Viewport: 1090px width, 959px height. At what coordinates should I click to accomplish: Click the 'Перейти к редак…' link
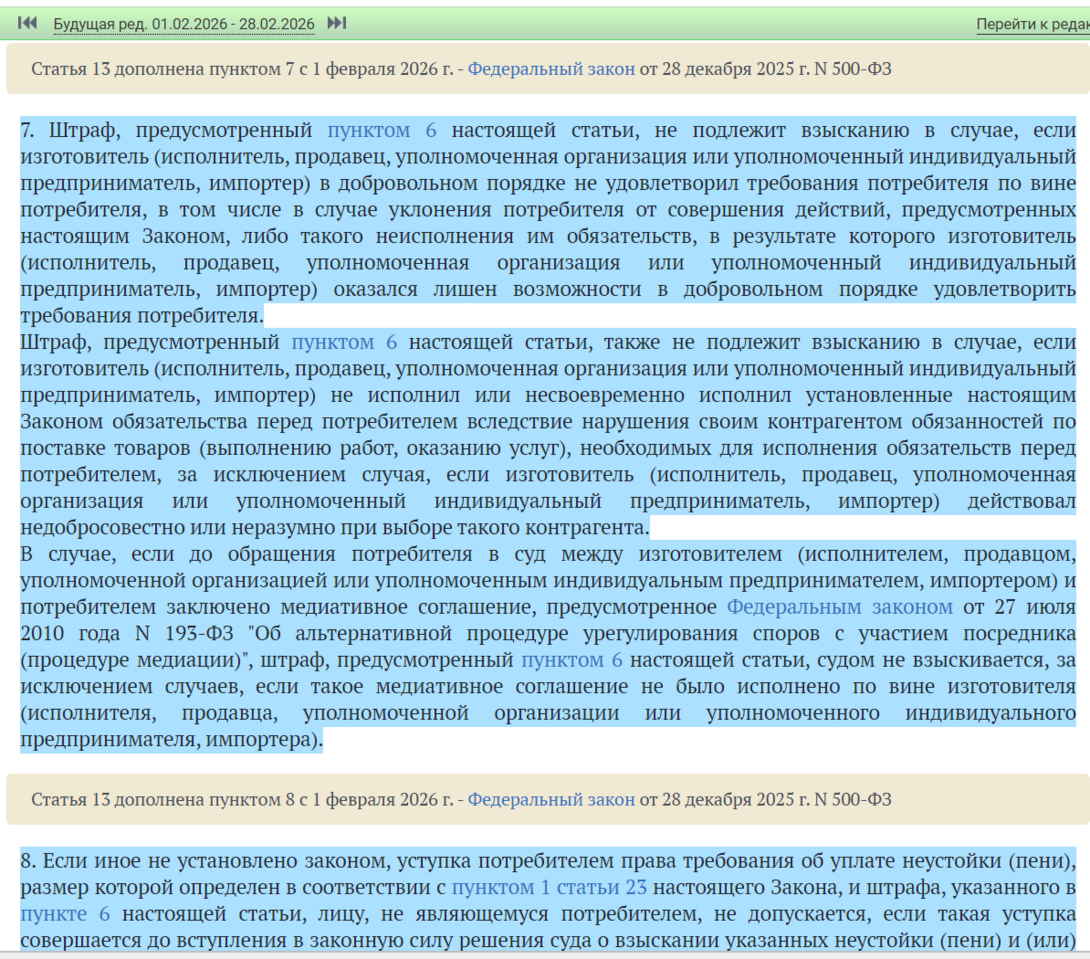pyautogui.click(x=1032, y=25)
